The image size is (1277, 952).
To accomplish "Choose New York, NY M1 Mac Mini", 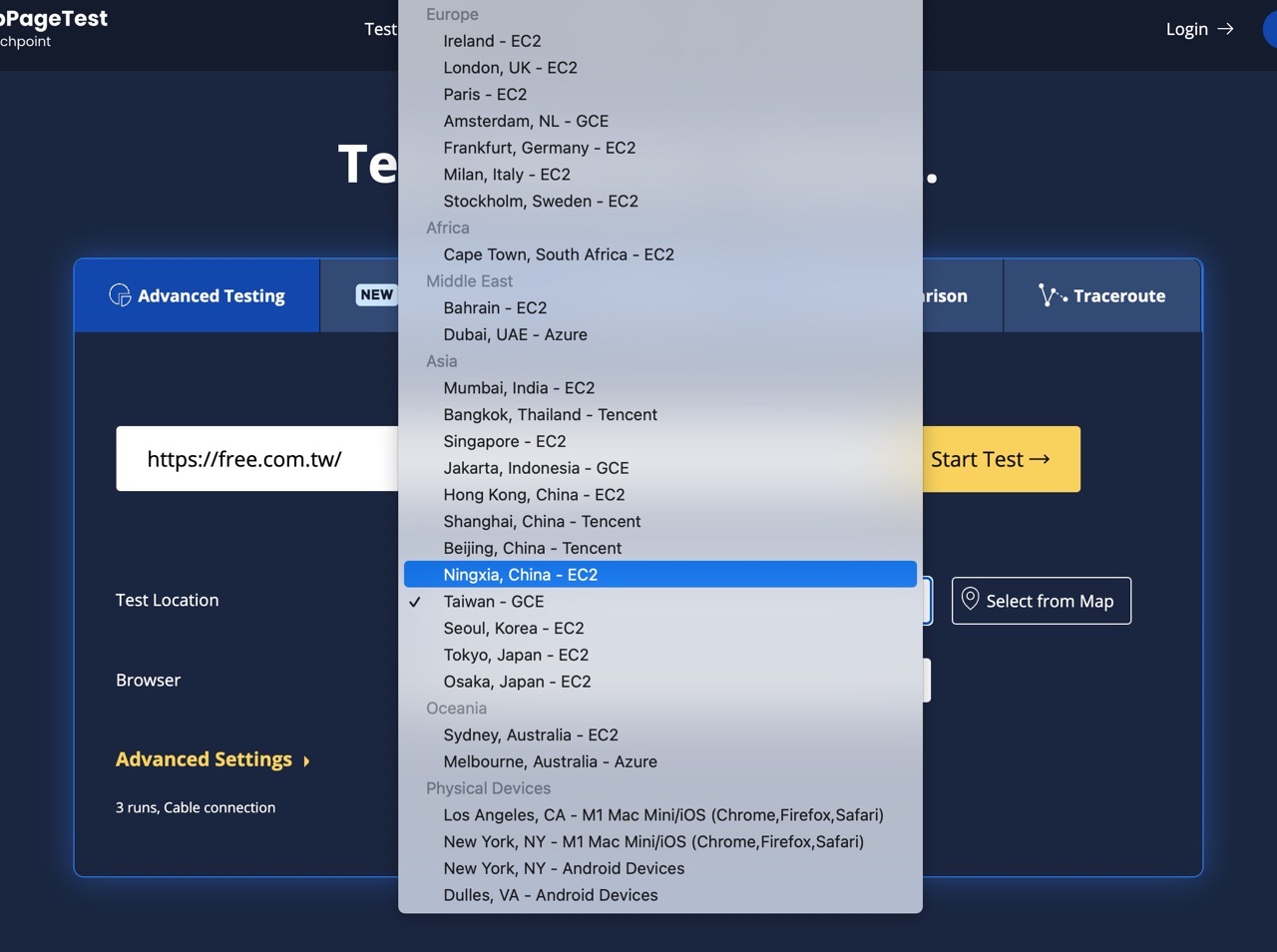I will coord(660,842).
